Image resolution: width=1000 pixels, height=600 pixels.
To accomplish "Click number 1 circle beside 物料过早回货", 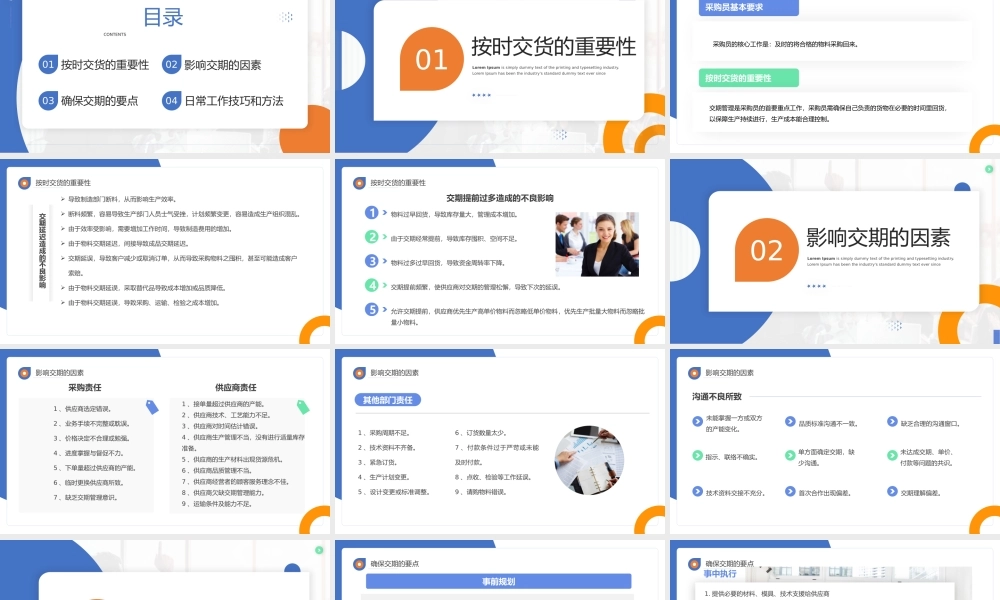I will (371, 212).
